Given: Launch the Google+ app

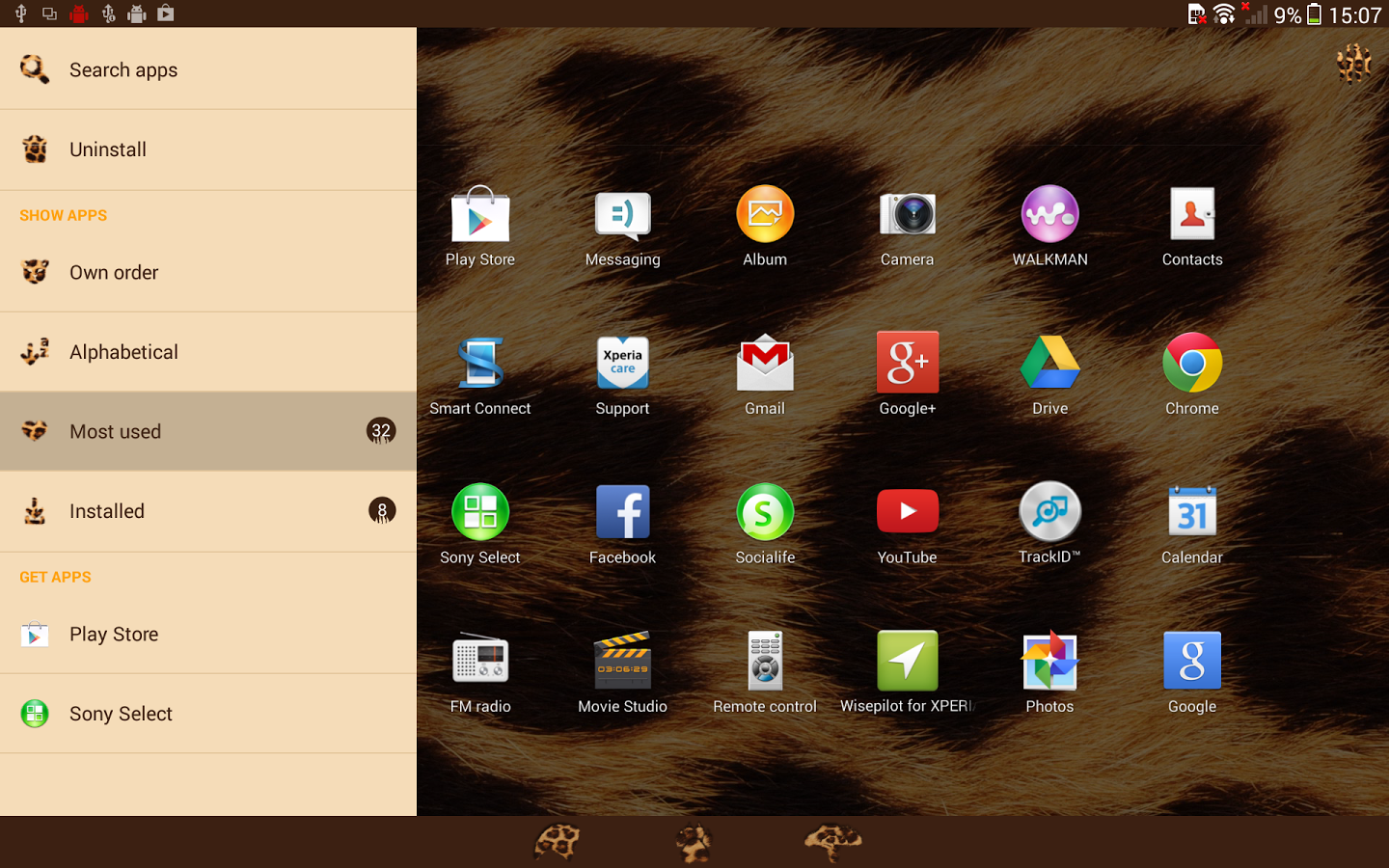Looking at the screenshot, I should [907, 375].
